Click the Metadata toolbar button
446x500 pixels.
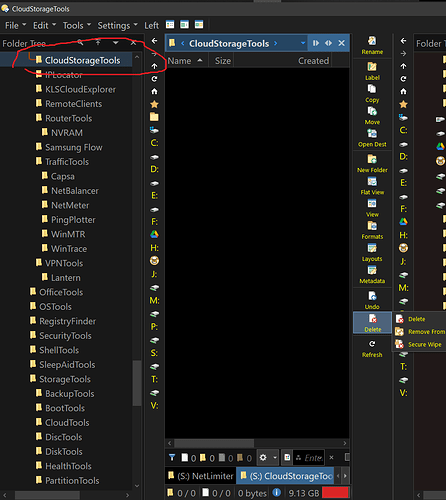click(372, 275)
